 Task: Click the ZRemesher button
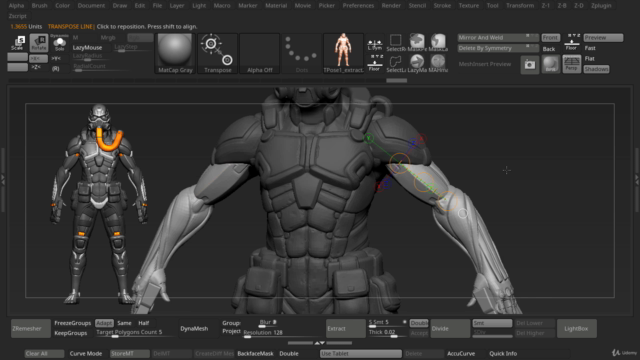pos(31,329)
